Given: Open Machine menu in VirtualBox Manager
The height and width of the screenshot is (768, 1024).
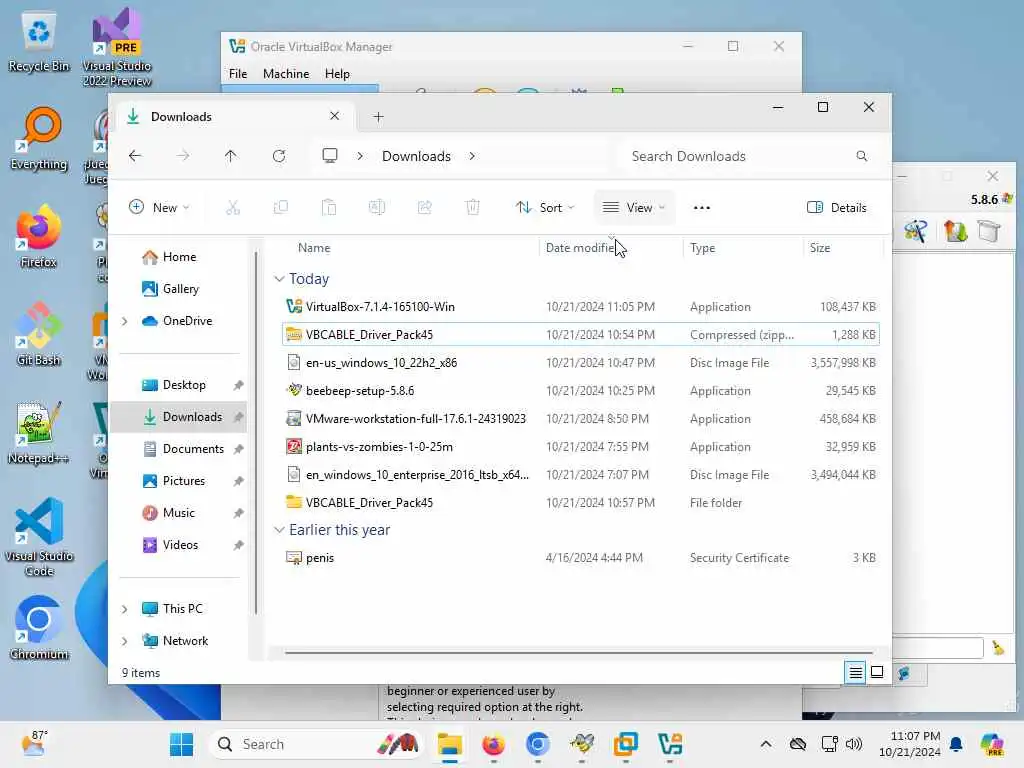Looking at the screenshot, I should 286,74.
